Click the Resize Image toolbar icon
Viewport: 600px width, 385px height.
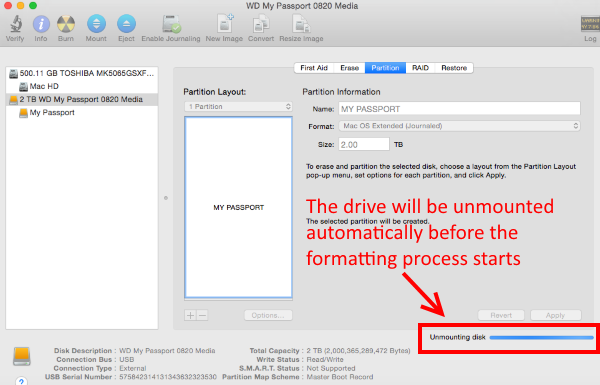tap(301, 24)
